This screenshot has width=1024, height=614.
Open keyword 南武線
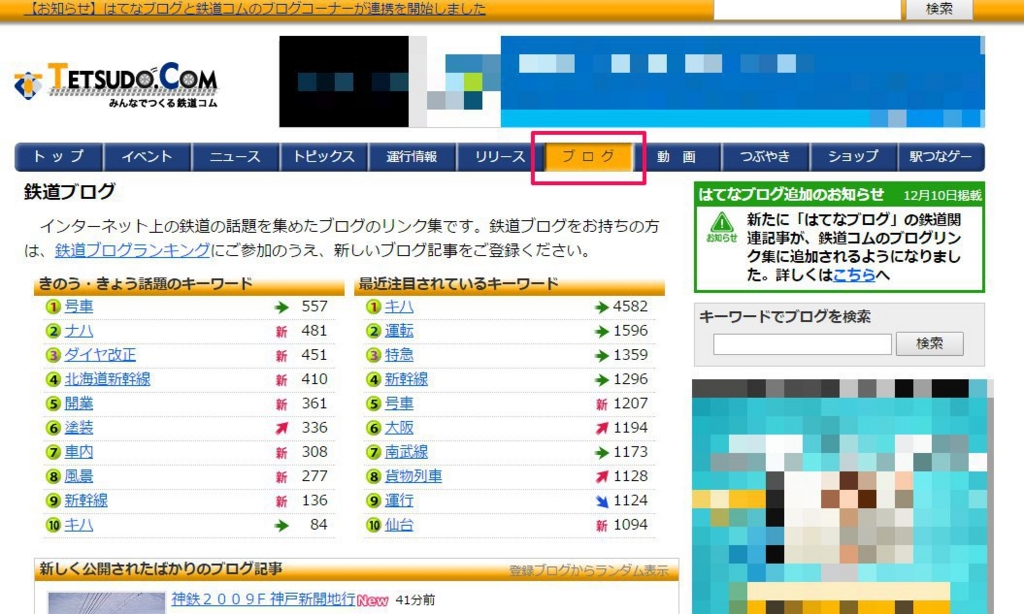(x=406, y=452)
